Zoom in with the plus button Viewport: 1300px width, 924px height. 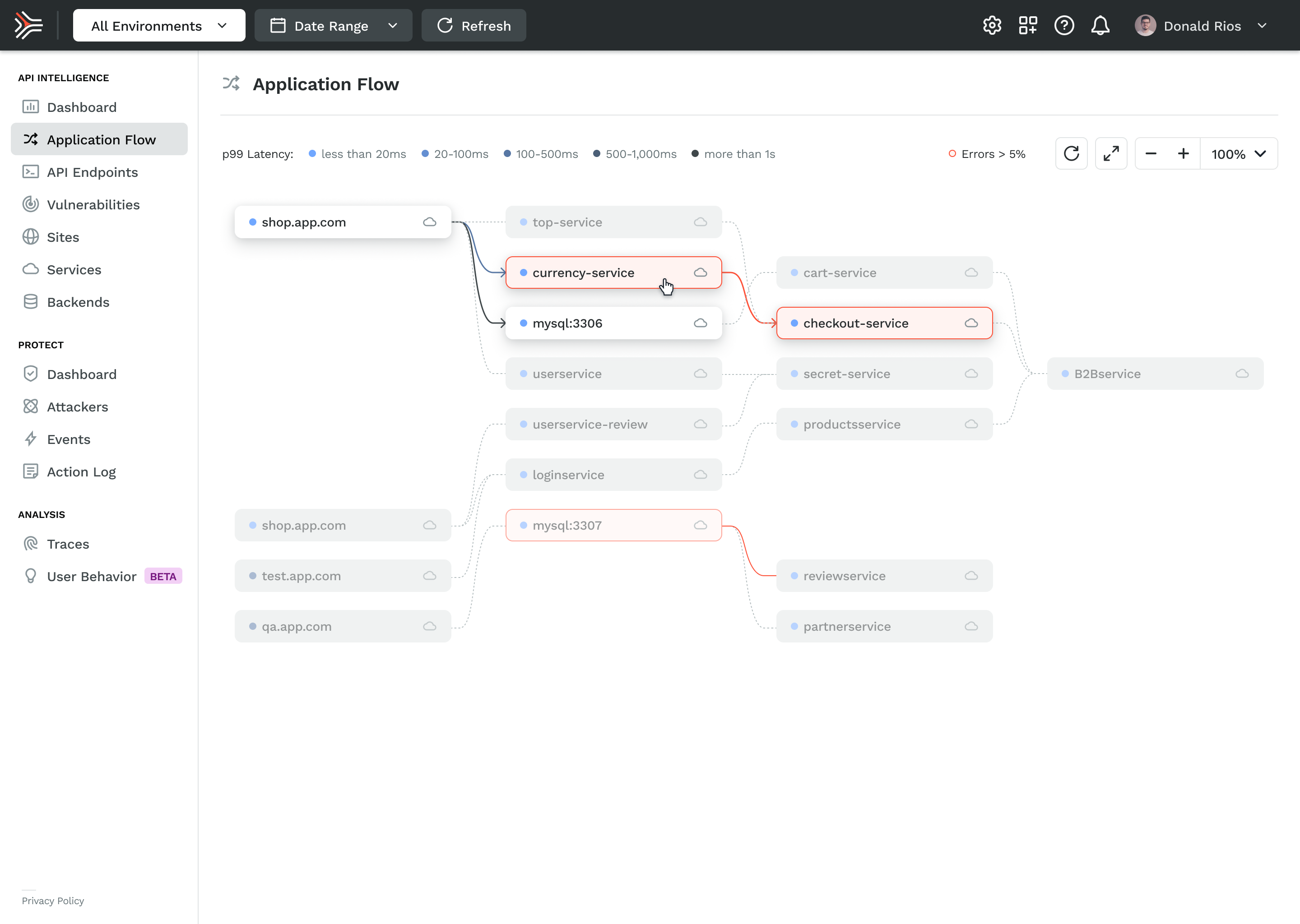point(1184,153)
